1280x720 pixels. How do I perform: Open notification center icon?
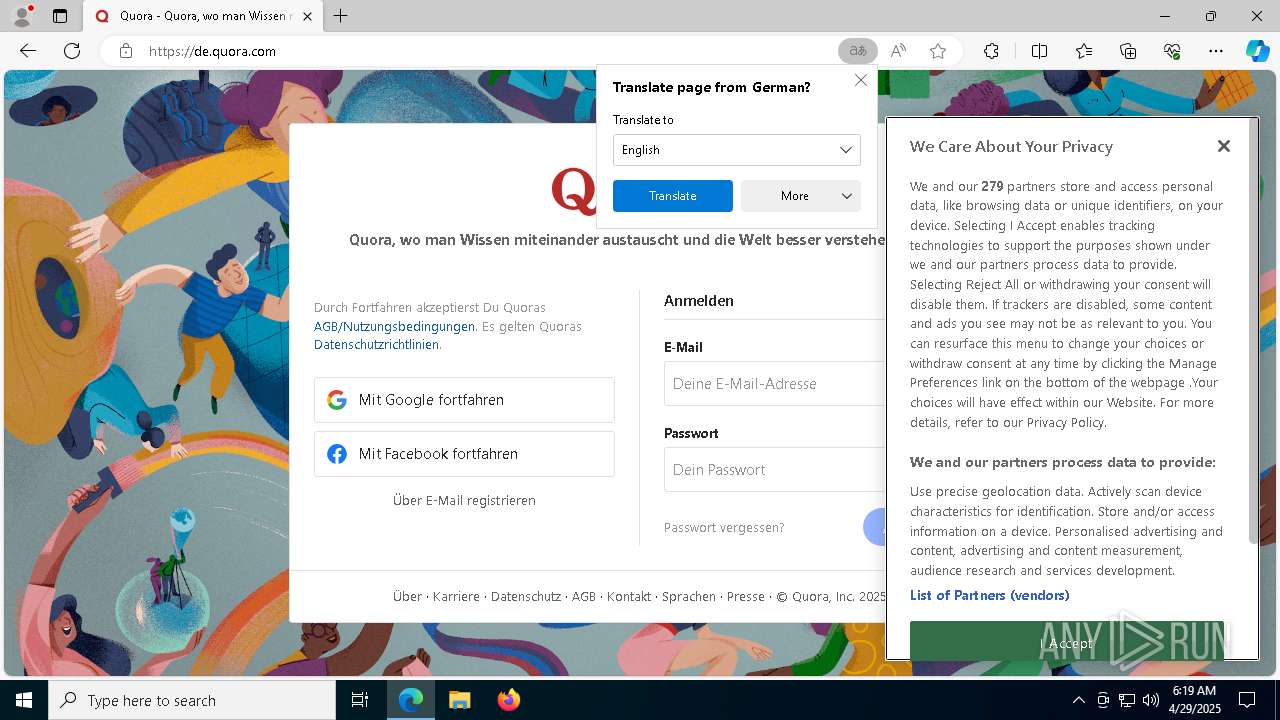[1247, 700]
